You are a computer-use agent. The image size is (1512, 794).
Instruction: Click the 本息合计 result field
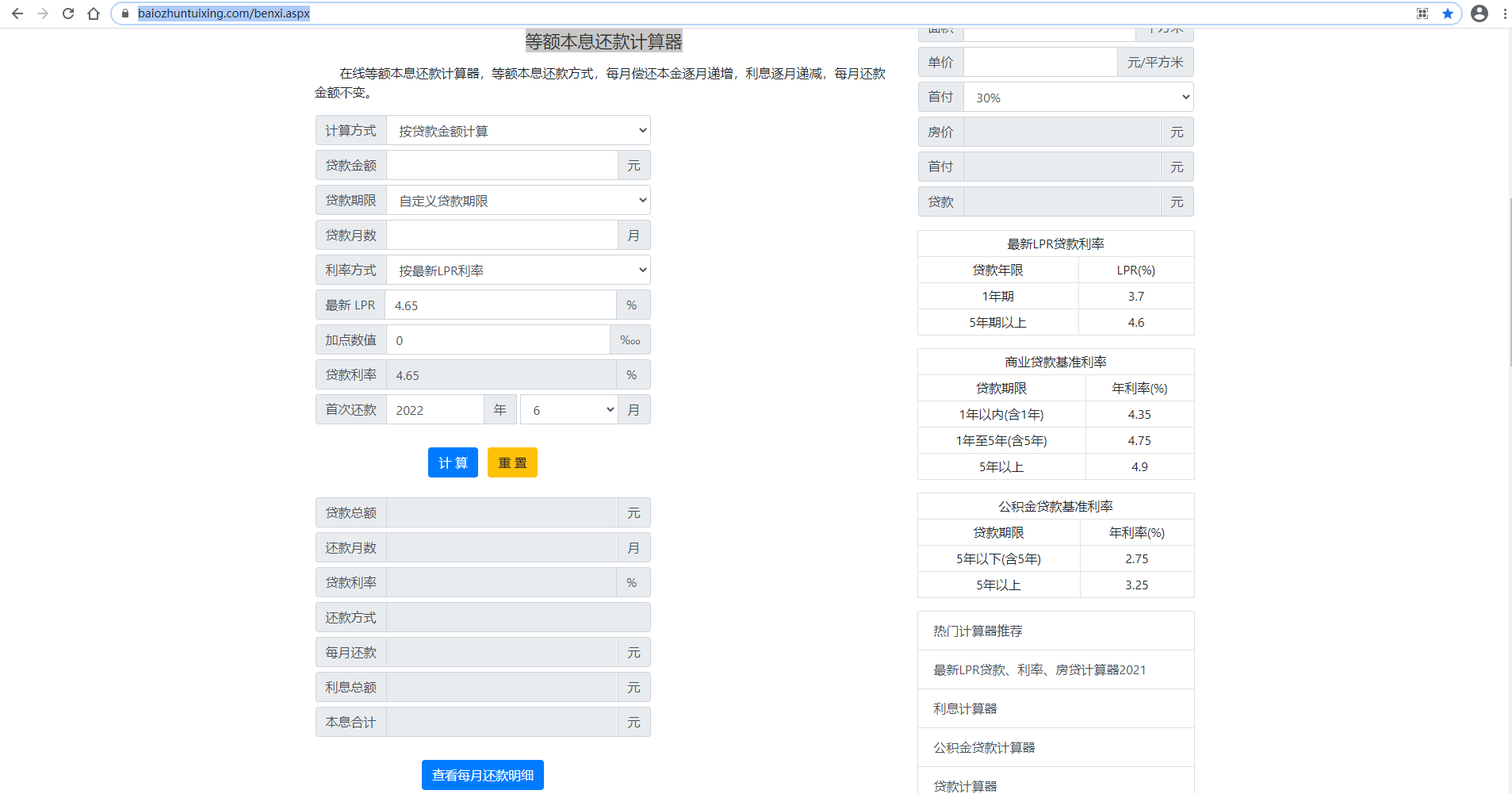pyautogui.click(x=502, y=723)
